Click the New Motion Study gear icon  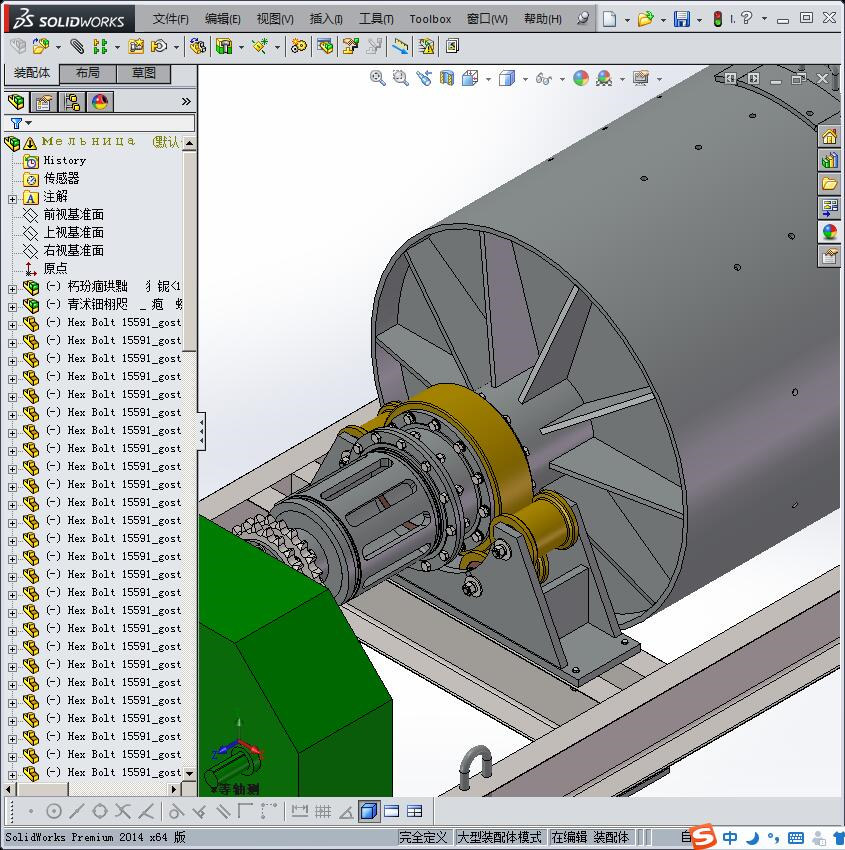(298, 47)
